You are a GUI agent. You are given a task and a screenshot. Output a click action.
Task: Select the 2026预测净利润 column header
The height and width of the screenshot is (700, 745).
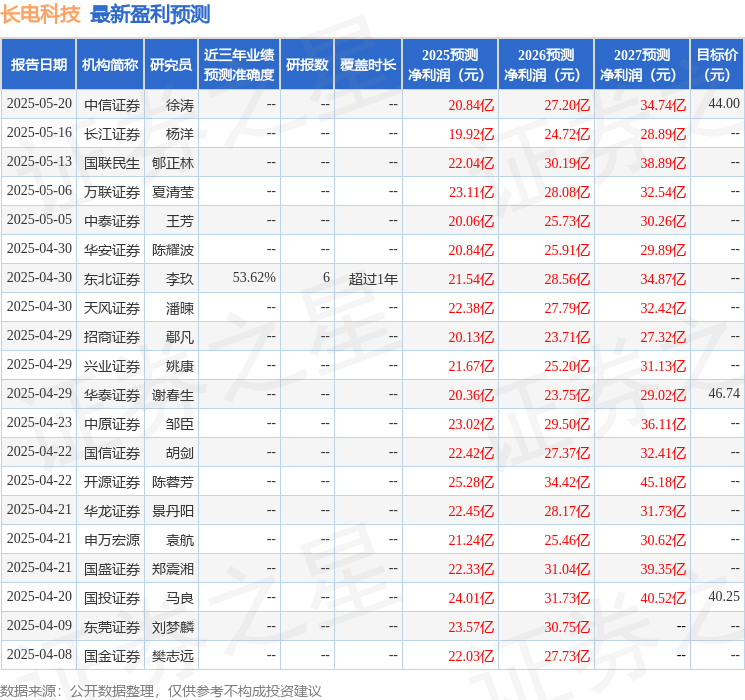[546, 65]
